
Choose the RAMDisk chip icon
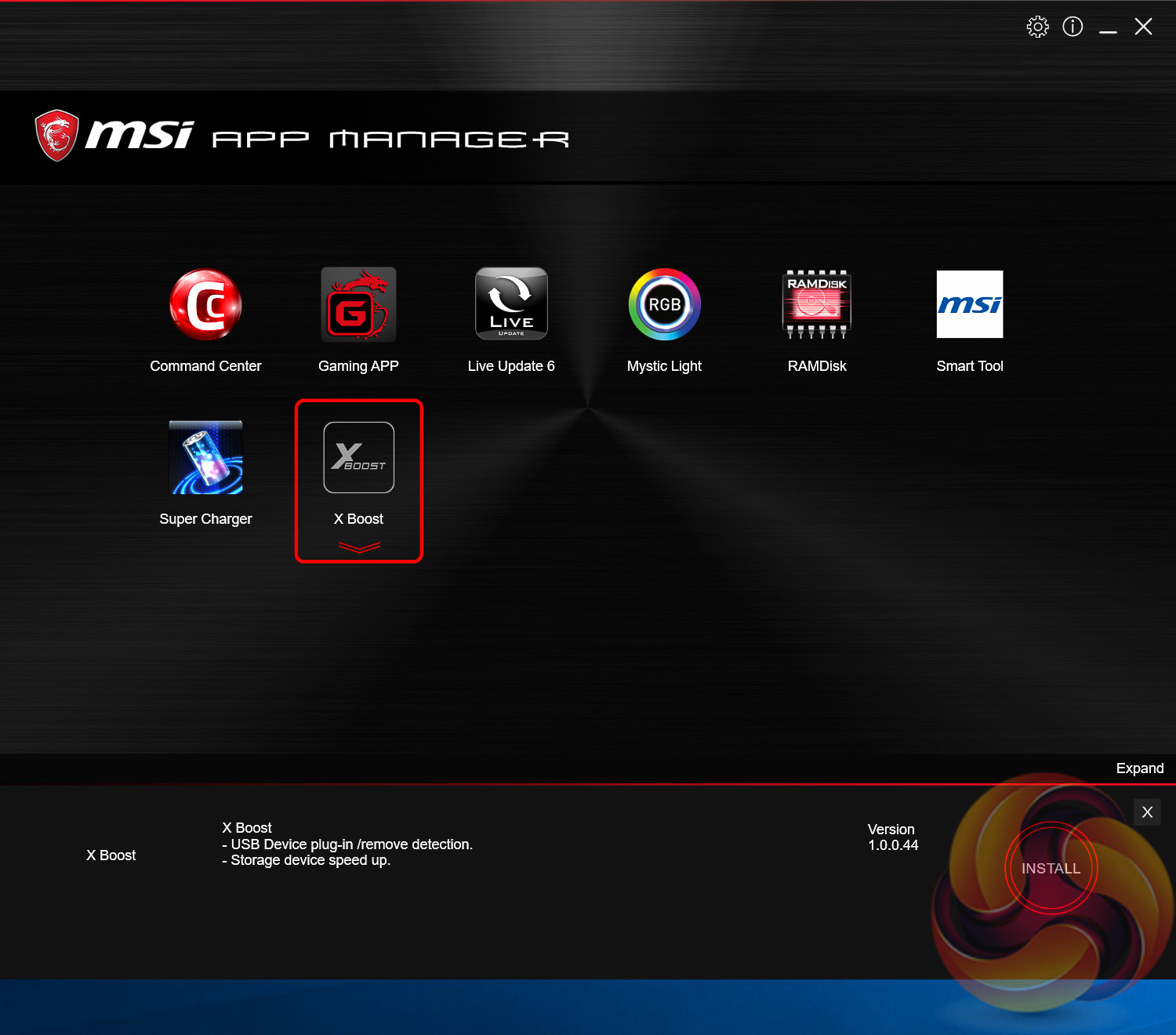(x=817, y=304)
